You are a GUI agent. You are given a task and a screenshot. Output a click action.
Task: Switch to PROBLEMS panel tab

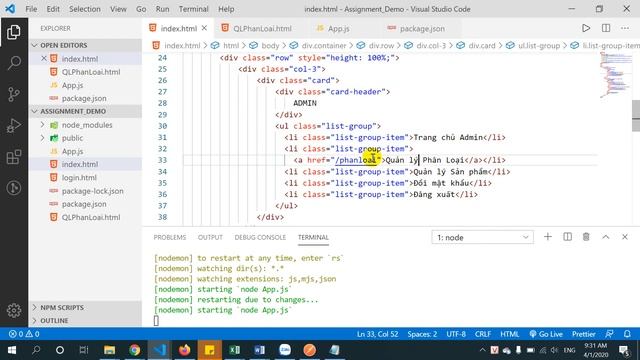tap(169, 237)
